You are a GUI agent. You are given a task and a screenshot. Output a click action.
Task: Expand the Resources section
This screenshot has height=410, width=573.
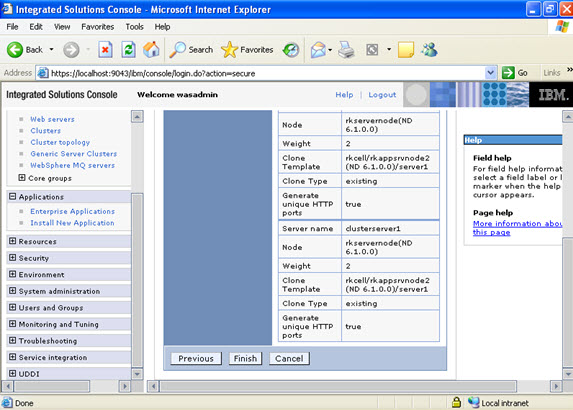(x=12, y=241)
